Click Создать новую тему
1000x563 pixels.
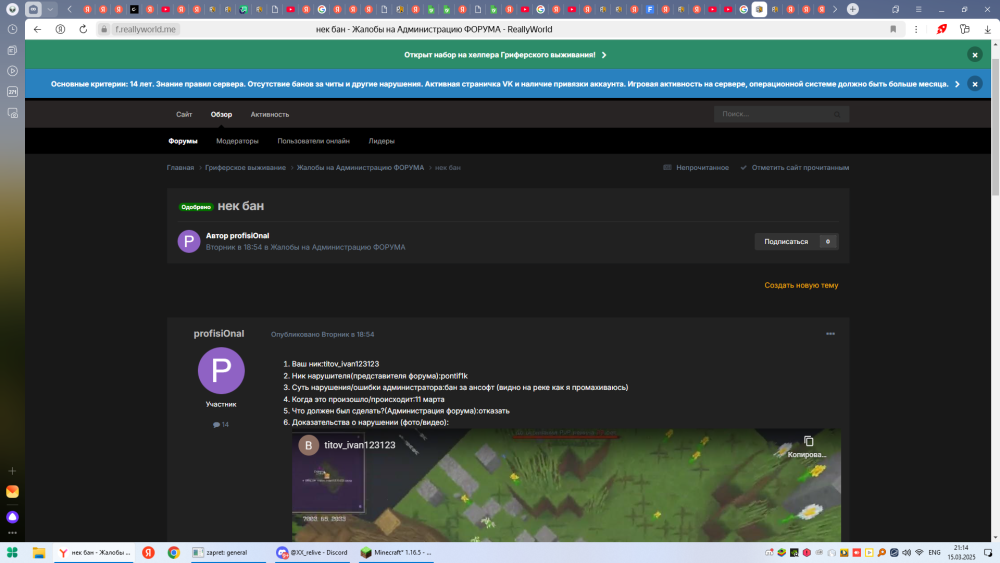(801, 286)
